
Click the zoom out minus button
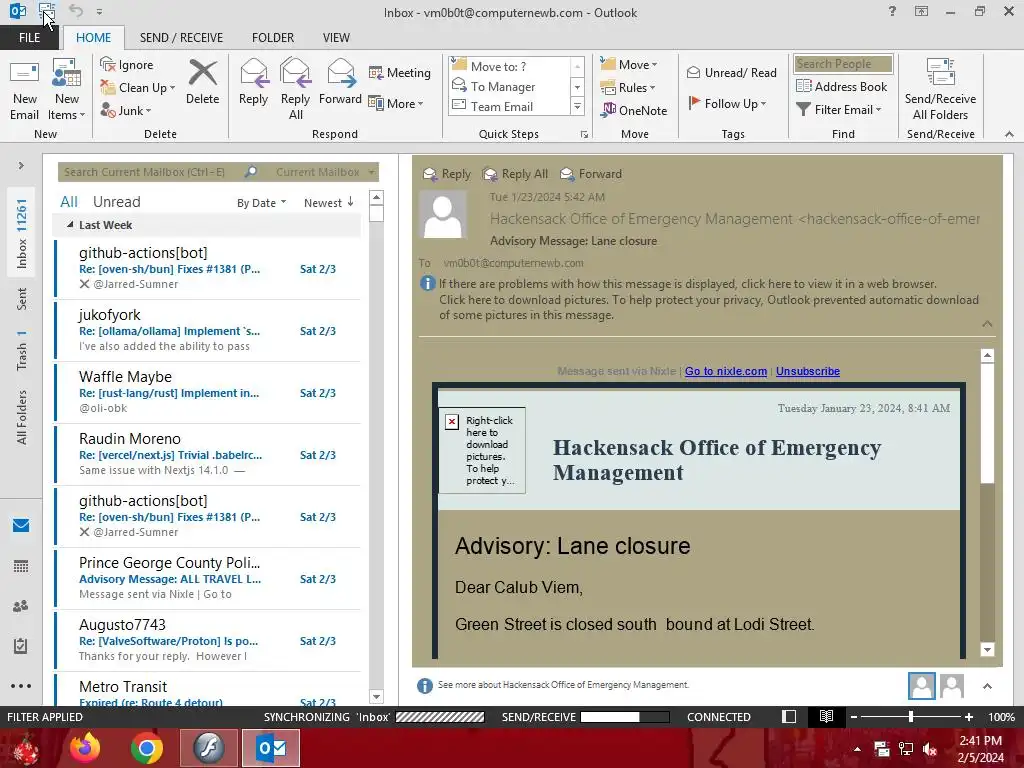coord(853,716)
